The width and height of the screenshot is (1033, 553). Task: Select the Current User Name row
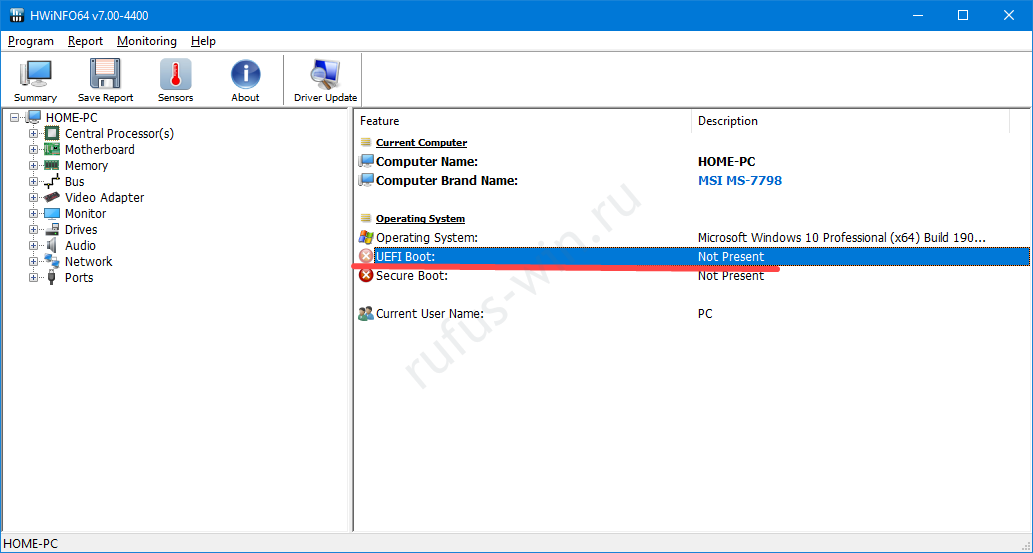click(692, 314)
